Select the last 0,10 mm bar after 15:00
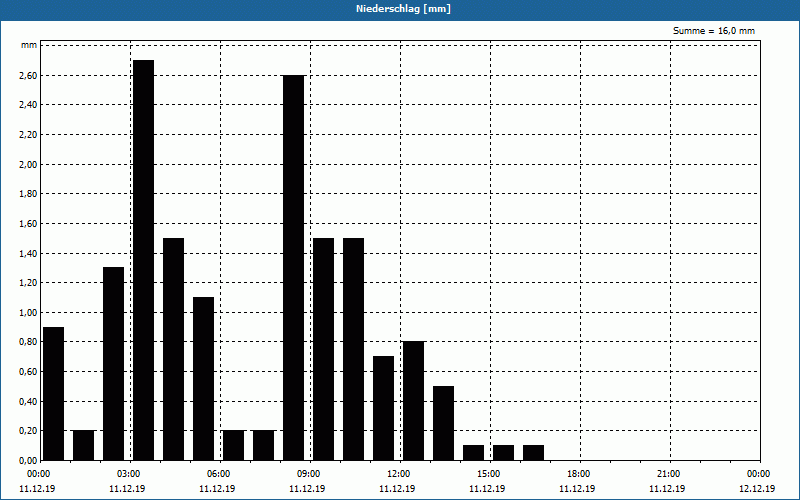The height and width of the screenshot is (500, 800). pos(534,453)
